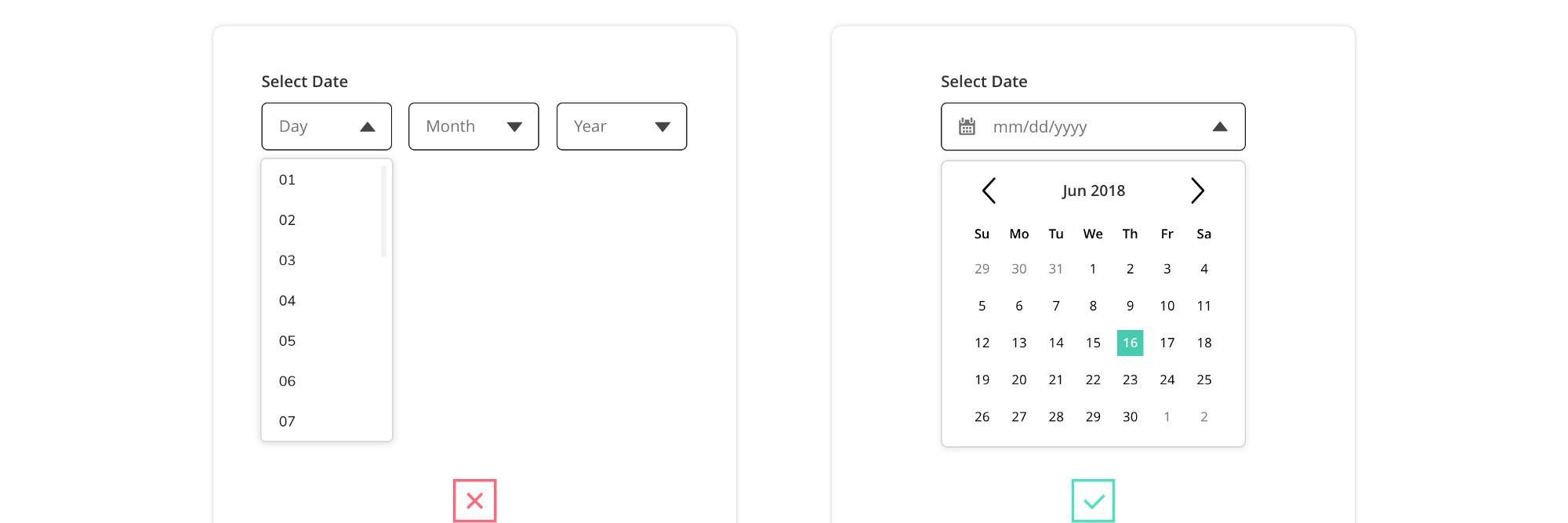Pick June 23 in the calendar
The width and height of the screenshot is (1568, 523).
[1130, 380]
